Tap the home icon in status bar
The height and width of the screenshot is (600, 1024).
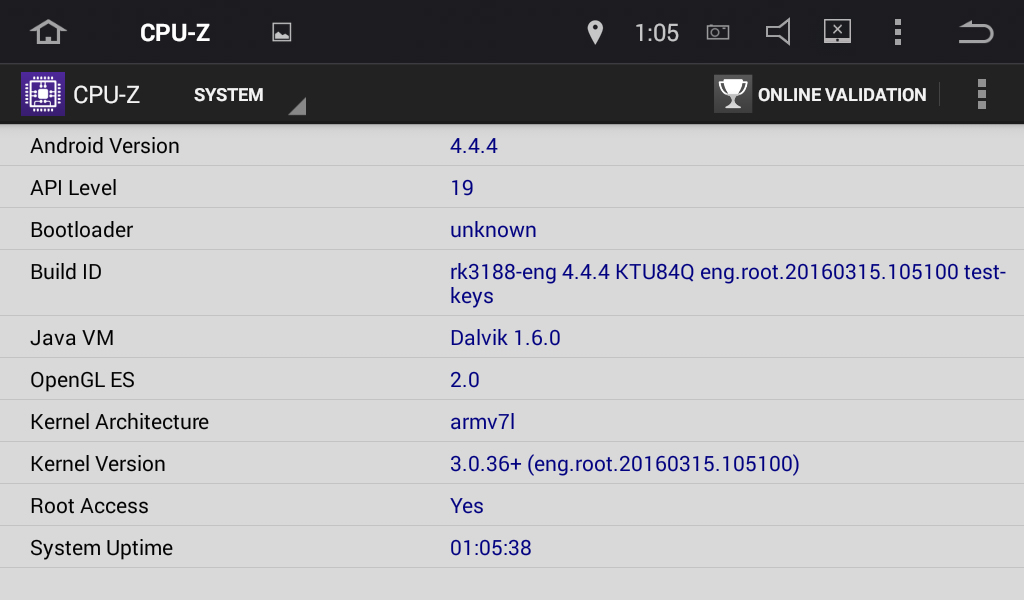[48, 32]
